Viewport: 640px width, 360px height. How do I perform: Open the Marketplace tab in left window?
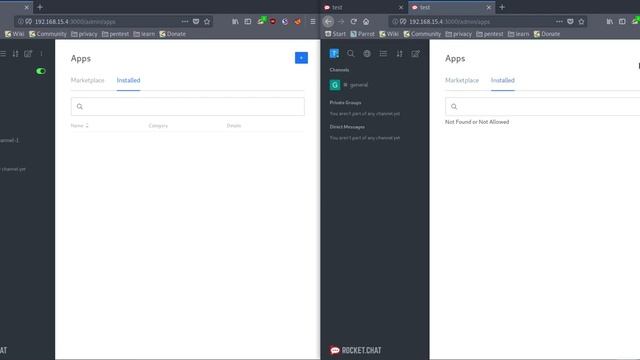point(87,80)
